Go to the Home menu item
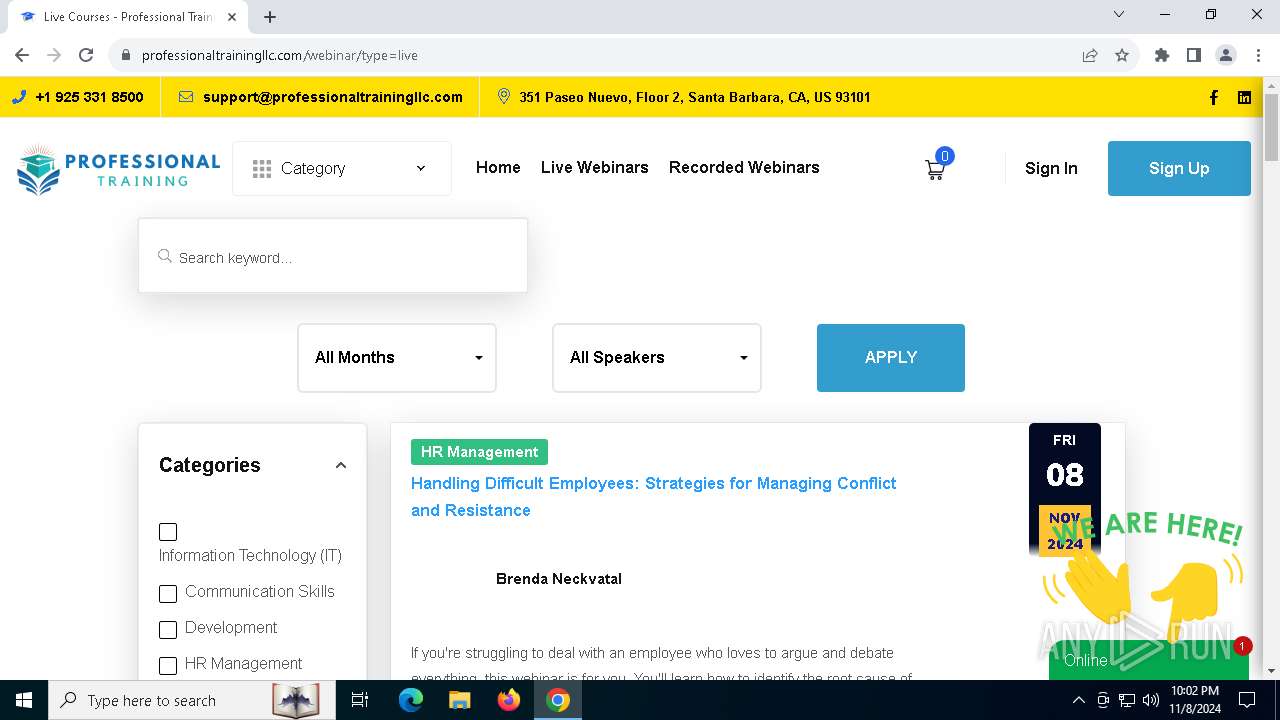Viewport: 1280px width, 720px height. tap(498, 167)
